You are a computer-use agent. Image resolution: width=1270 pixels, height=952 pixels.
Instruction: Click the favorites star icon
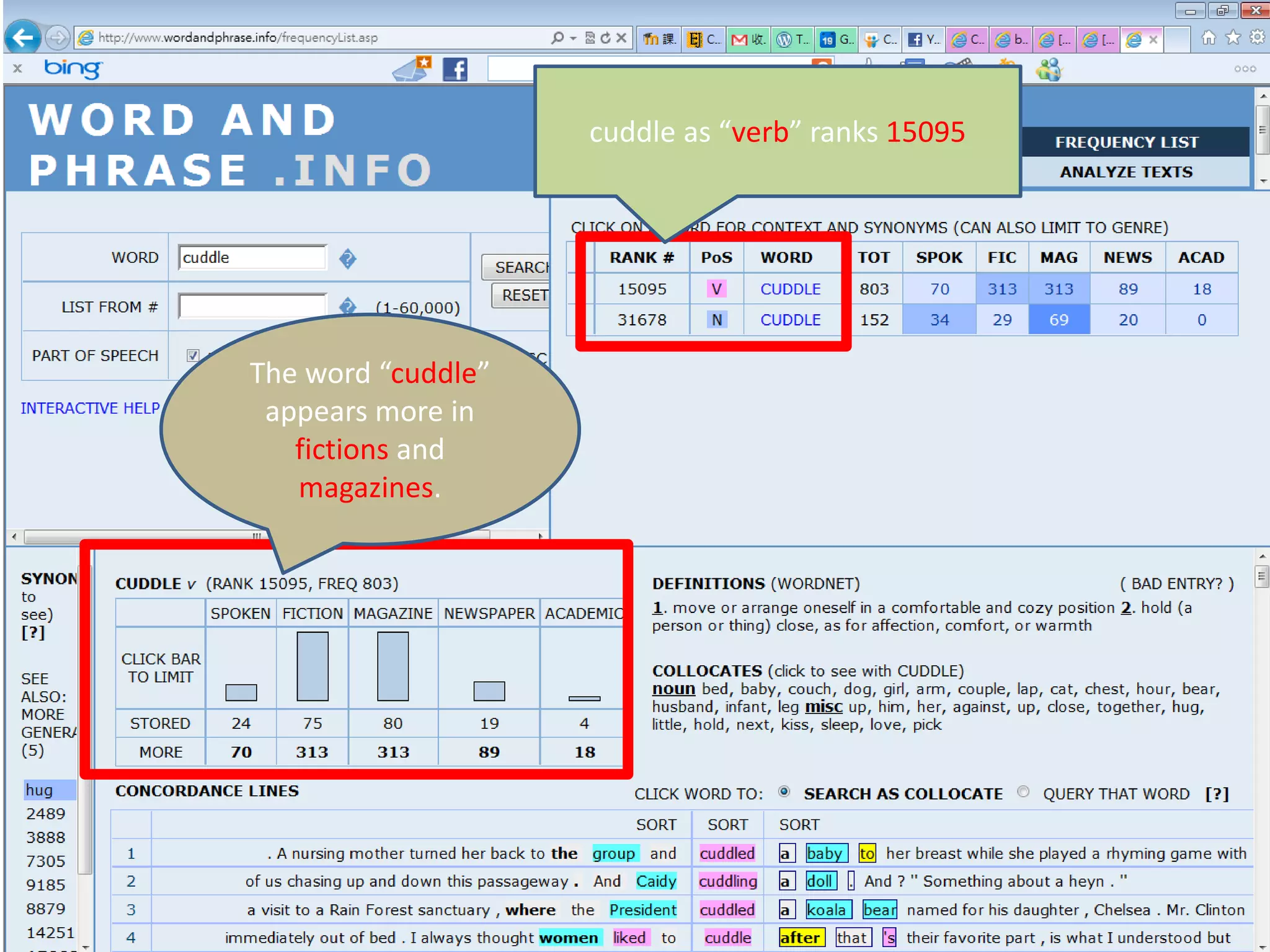[1233, 38]
